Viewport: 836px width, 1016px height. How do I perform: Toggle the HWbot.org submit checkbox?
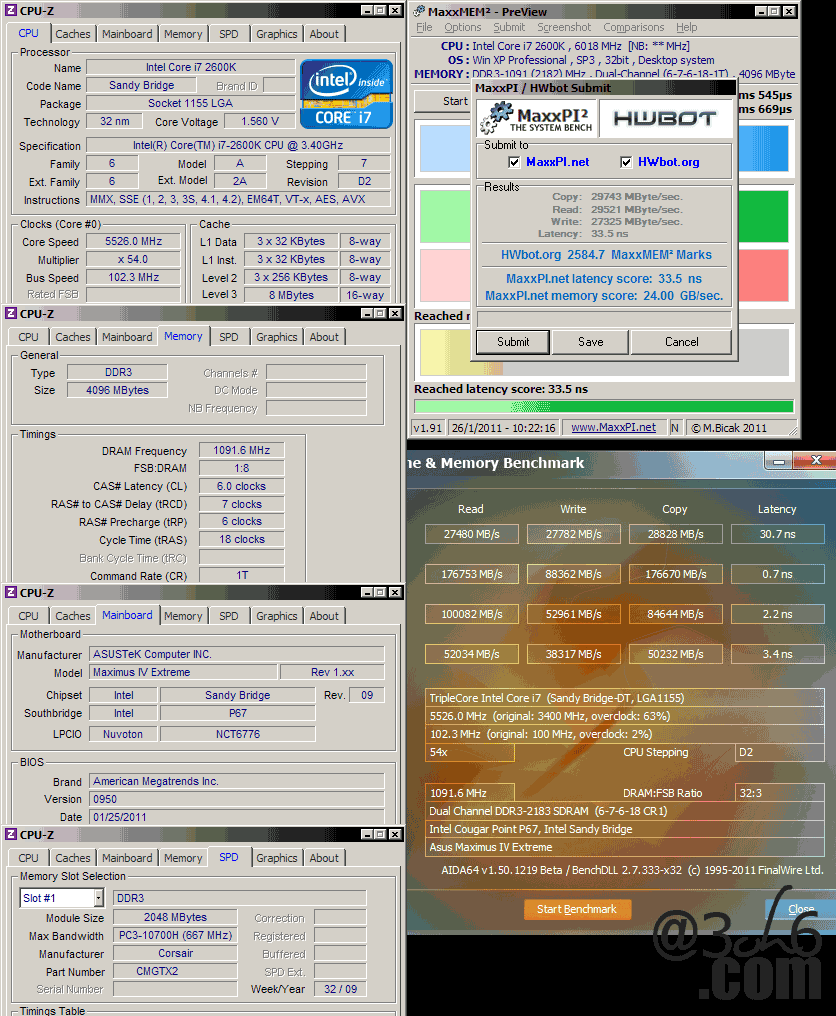tap(626, 162)
